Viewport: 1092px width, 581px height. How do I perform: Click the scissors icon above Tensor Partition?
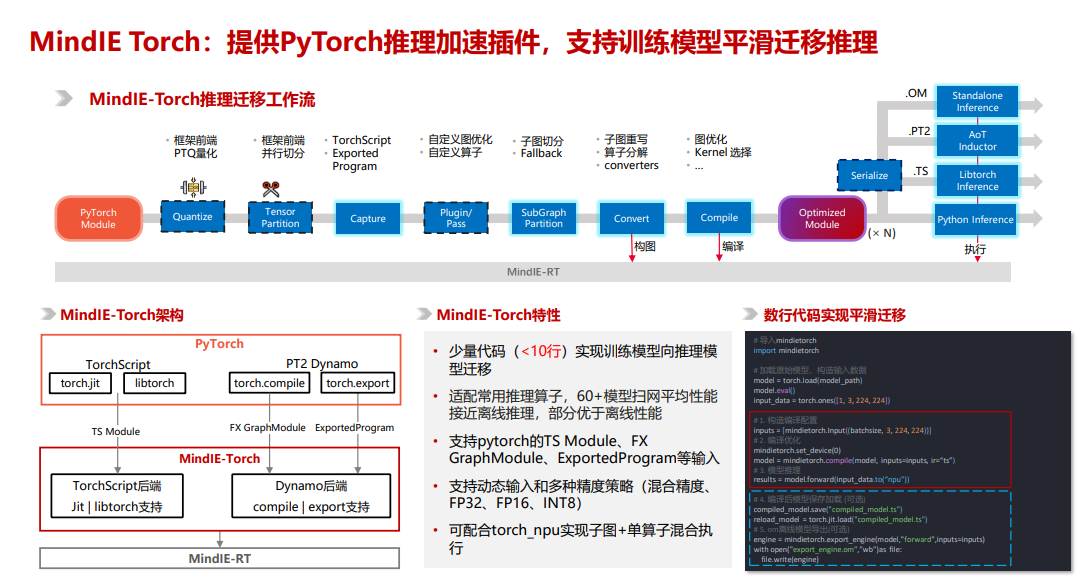point(271,189)
